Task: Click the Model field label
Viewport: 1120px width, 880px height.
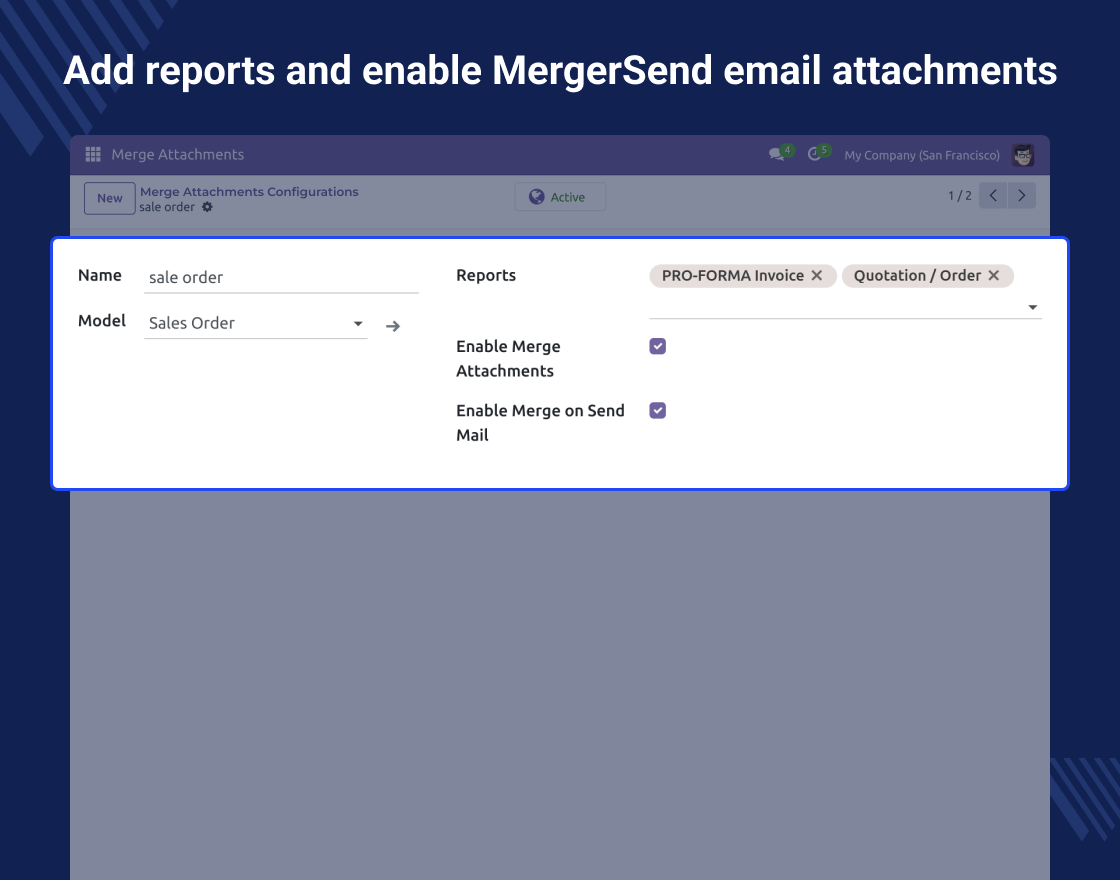Action: 101,321
